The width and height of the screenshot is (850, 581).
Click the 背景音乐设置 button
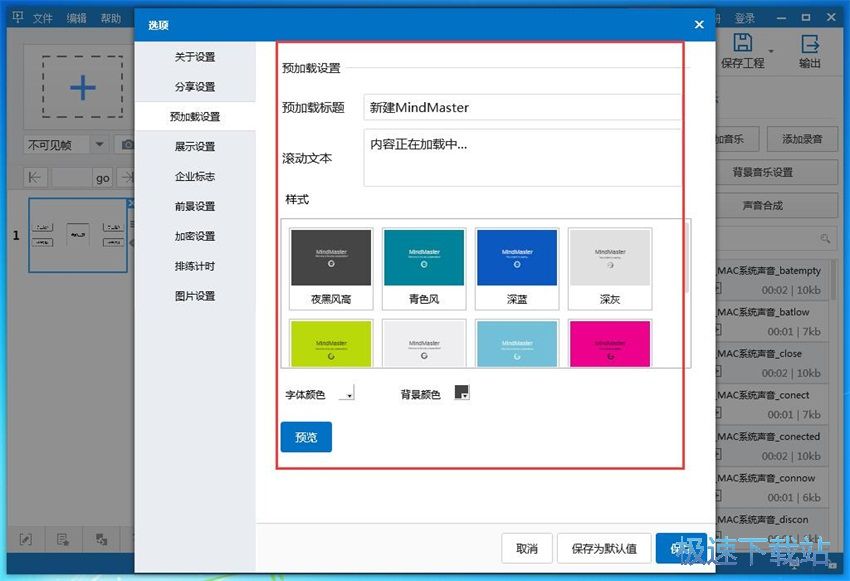coord(776,172)
